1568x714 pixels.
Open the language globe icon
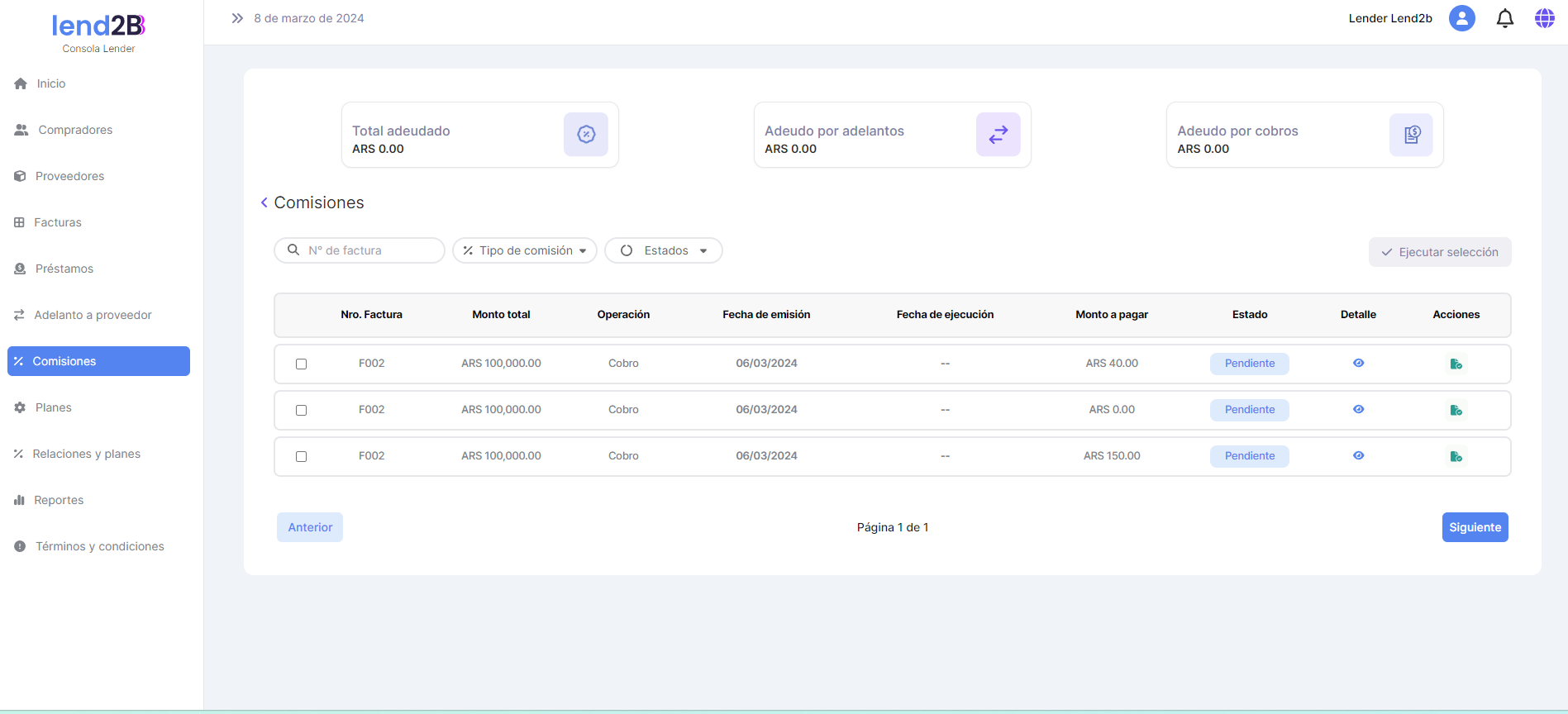(1544, 18)
